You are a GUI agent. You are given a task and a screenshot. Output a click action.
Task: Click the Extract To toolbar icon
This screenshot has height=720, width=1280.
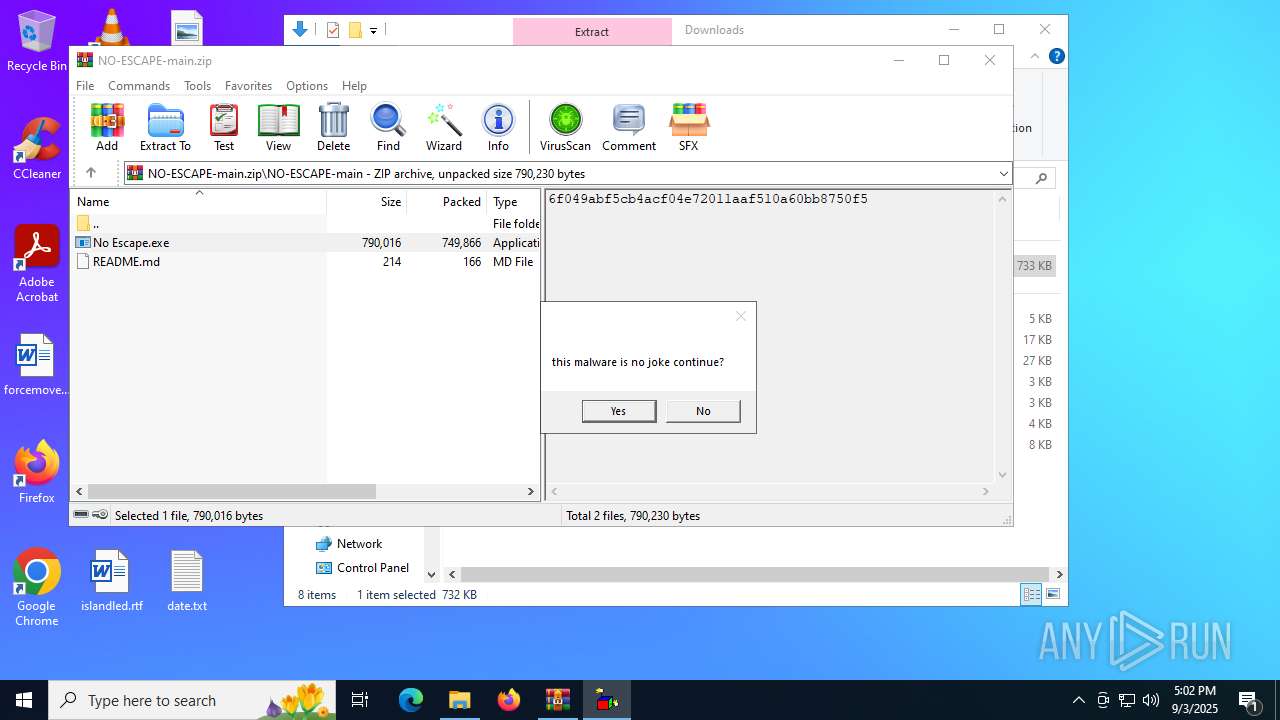(x=165, y=127)
